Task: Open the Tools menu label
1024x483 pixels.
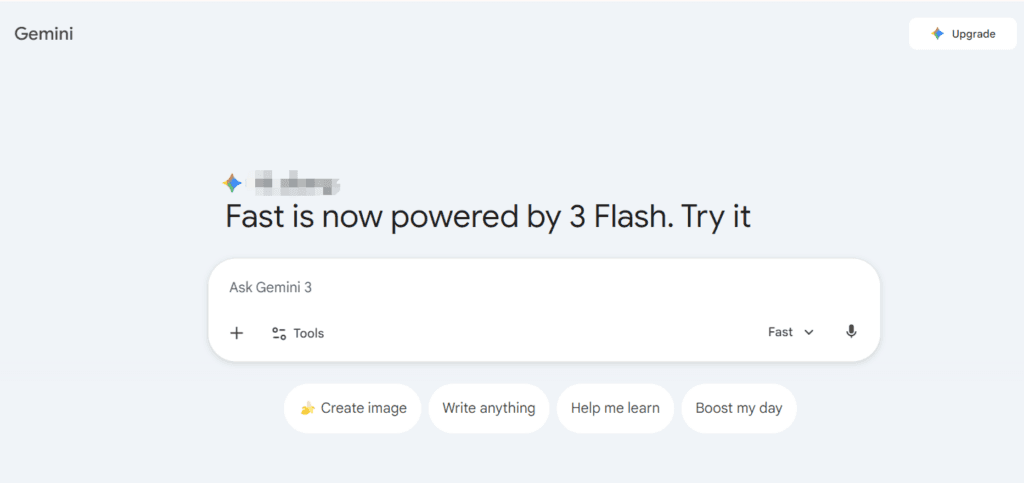Action: [x=309, y=333]
